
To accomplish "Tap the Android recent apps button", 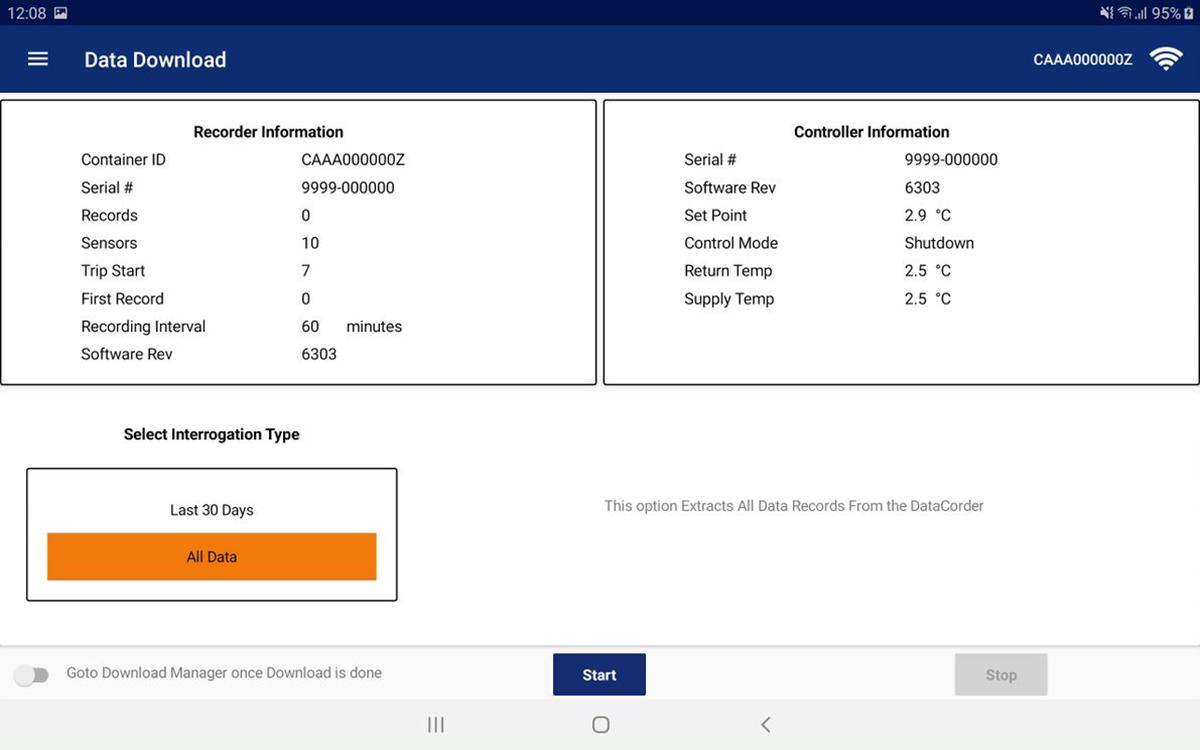I will (436, 725).
